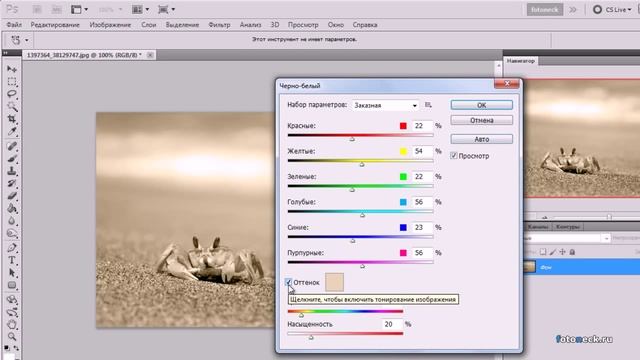This screenshot has height=360, width=640.
Task: Select the Eyedropper tool
Action: [12, 131]
